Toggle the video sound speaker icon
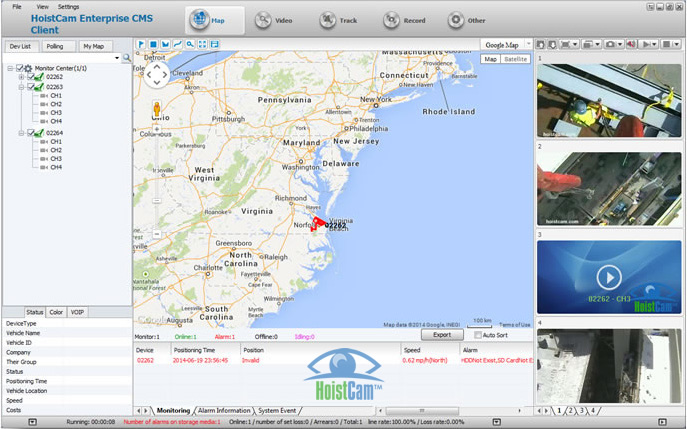 631,44
